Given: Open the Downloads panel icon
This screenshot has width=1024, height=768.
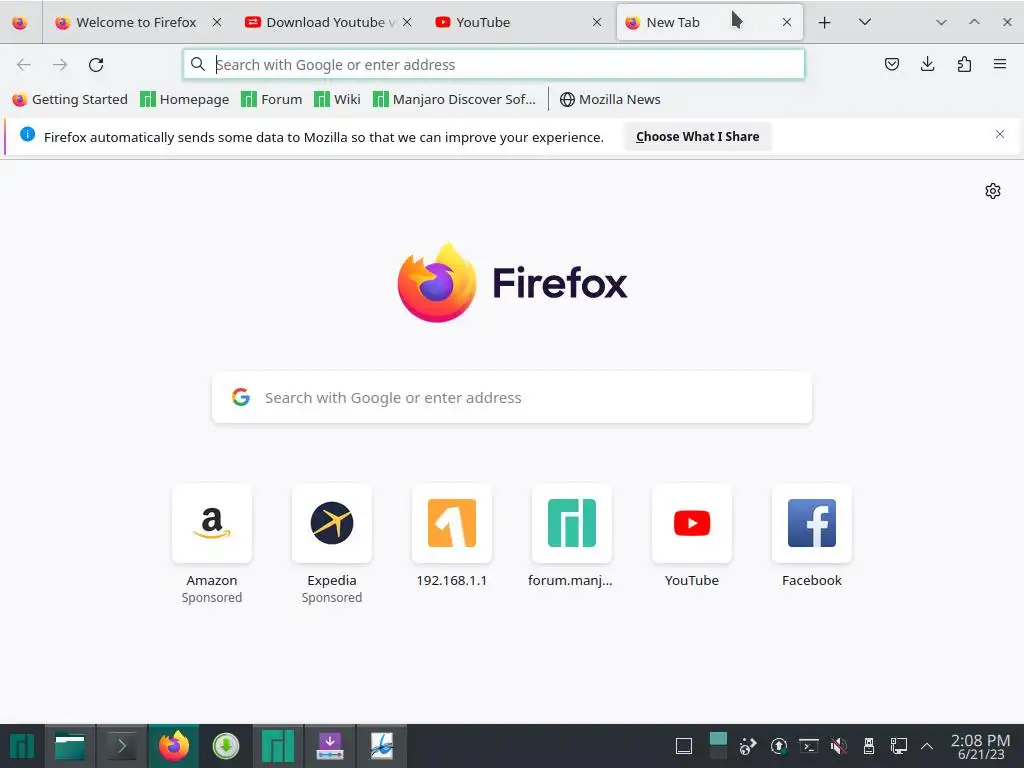Looking at the screenshot, I should point(927,64).
